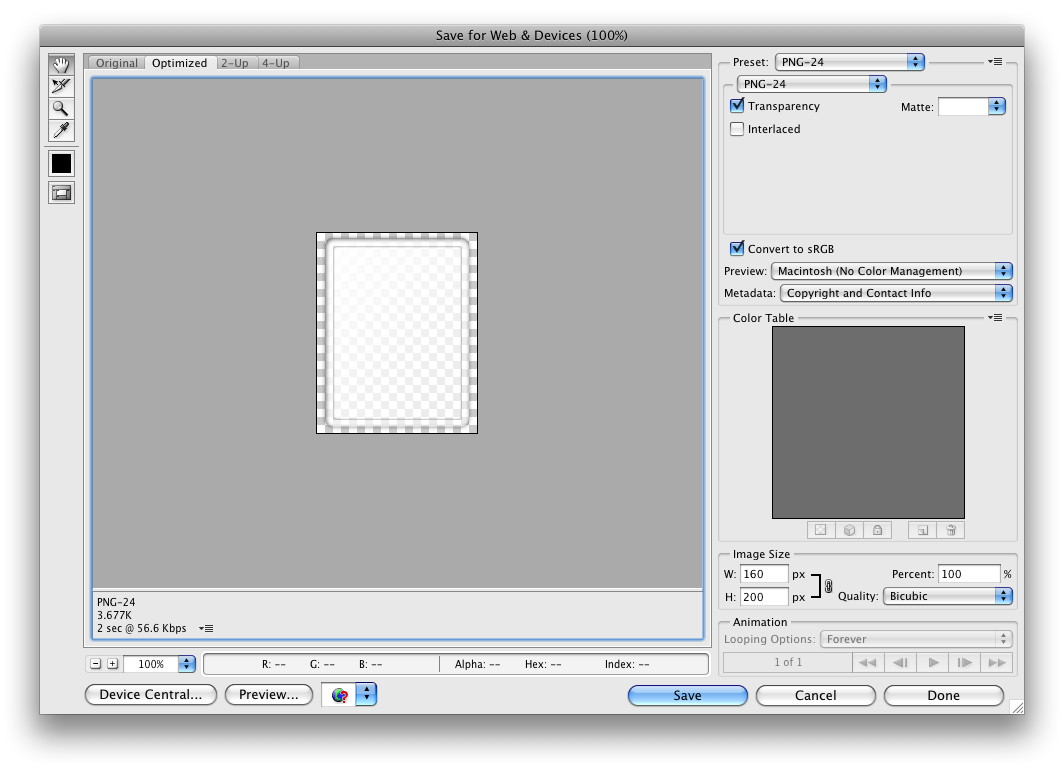
Task: Click the zoom out minus button
Action: coord(95,664)
